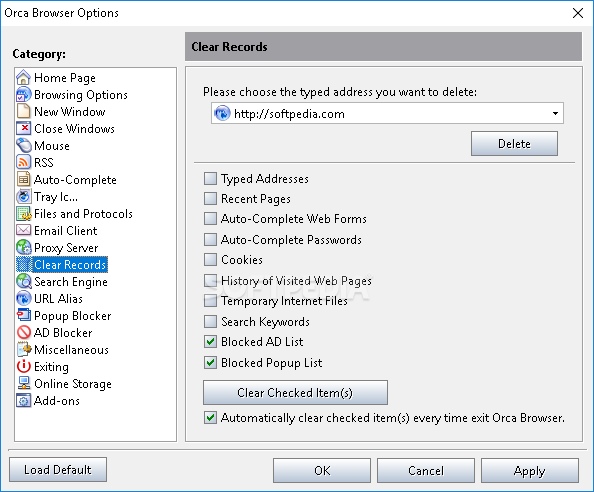Check the Search Keywords checkbox
Image resolution: width=594 pixels, height=492 pixels.
pyautogui.click(x=210, y=321)
